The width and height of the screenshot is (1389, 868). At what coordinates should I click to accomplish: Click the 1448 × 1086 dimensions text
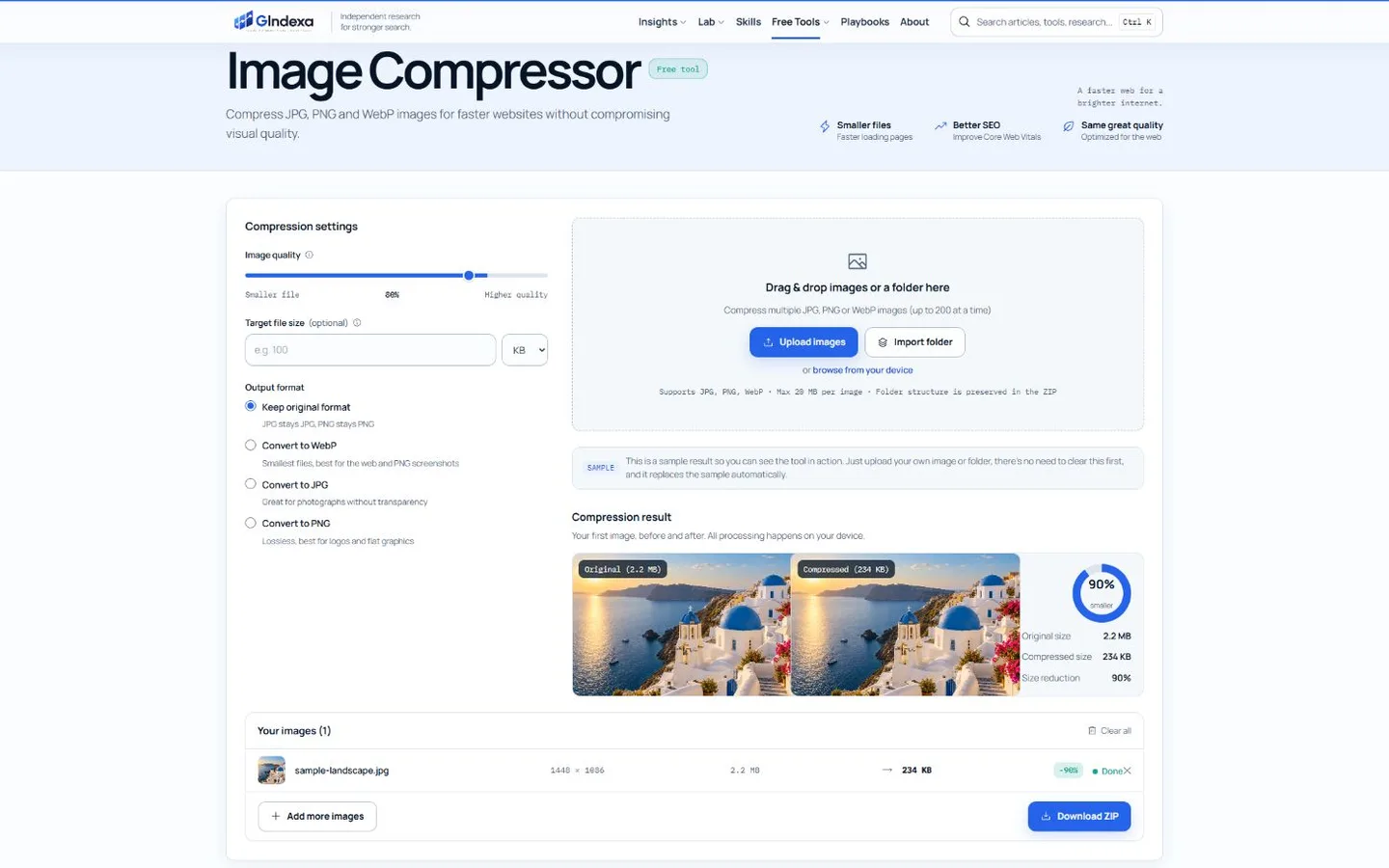tap(577, 771)
